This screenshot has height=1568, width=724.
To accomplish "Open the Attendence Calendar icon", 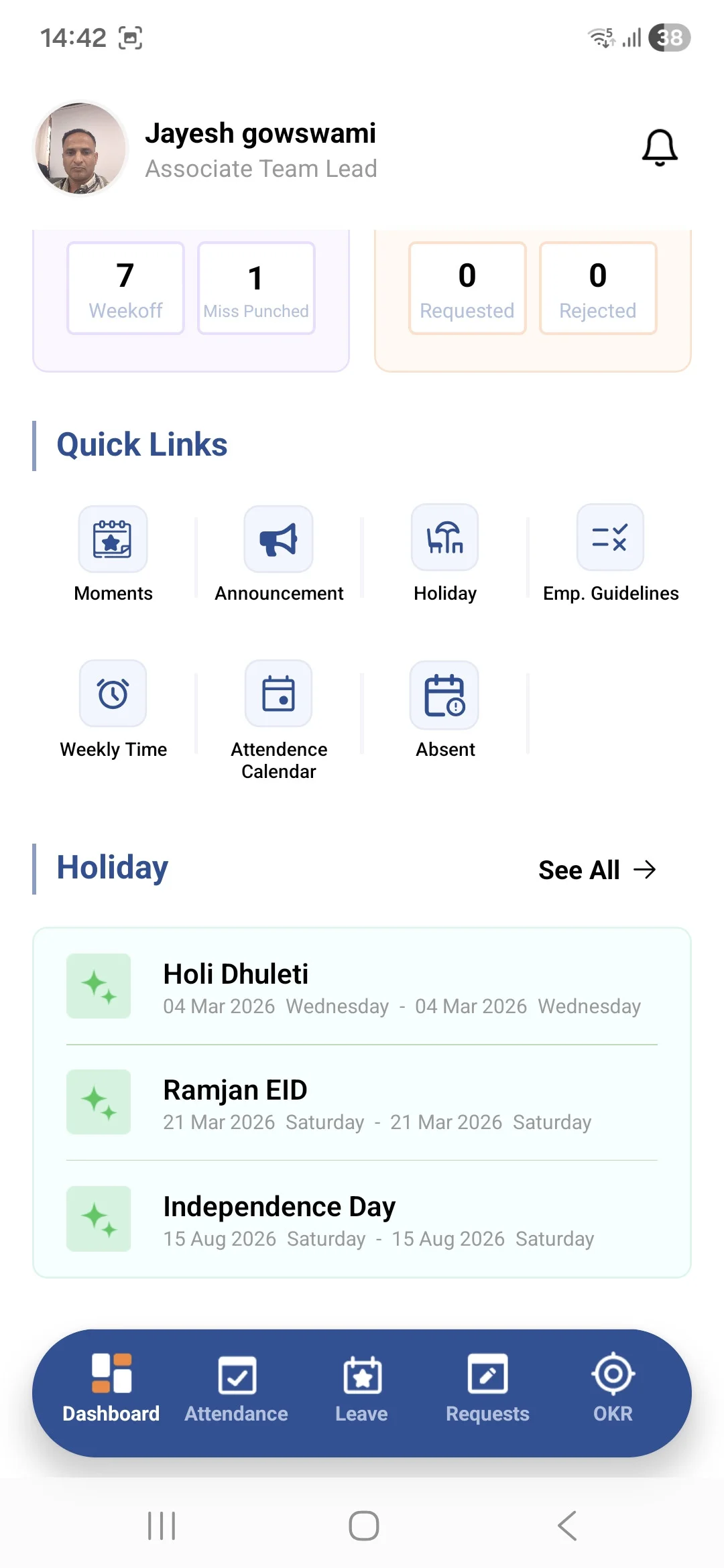I will [x=278, y=694].
